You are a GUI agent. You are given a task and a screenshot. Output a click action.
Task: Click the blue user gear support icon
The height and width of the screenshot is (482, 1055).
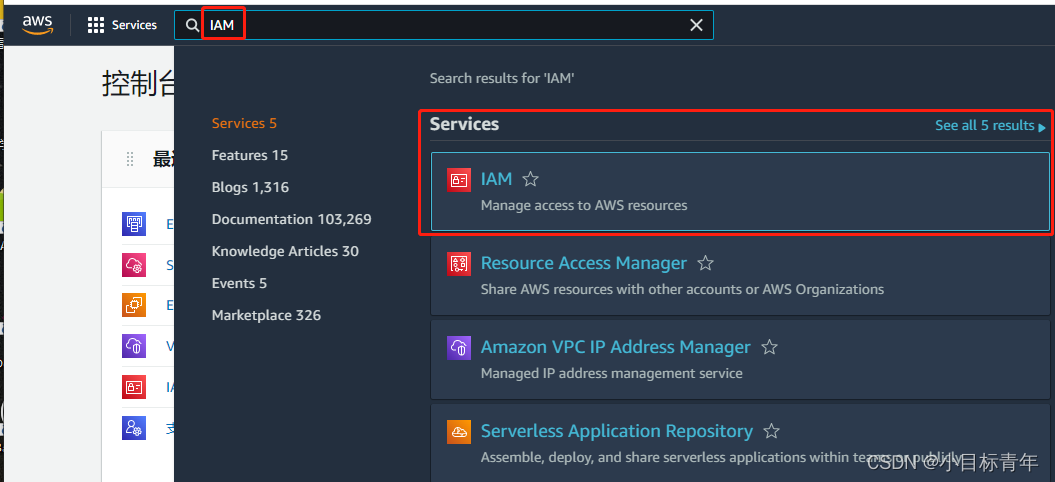pyautogui.click(x=134, y=428)
